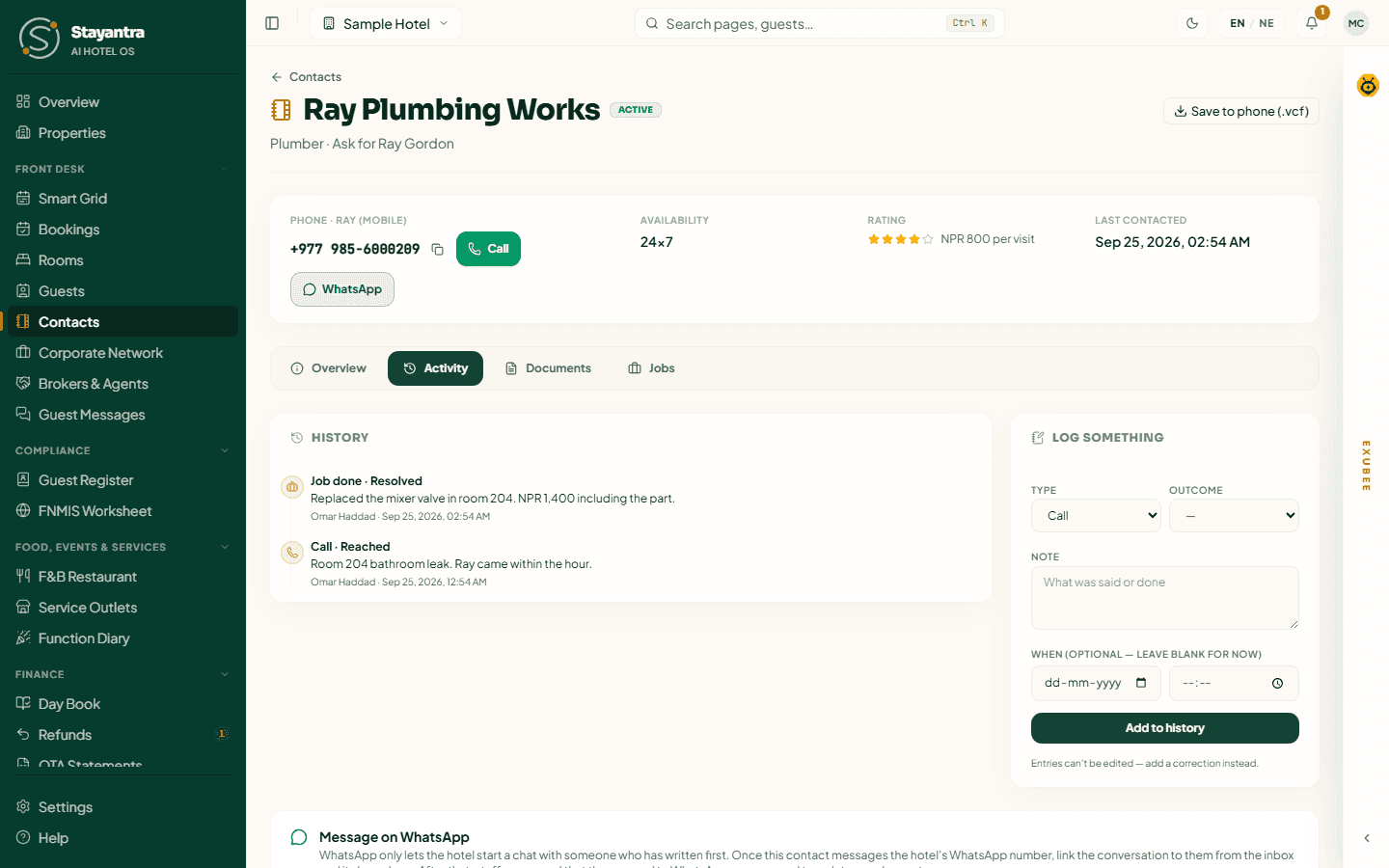Click the four-star rating
The width and height of the screenshot is (1389, 868).
pos(900,239)
